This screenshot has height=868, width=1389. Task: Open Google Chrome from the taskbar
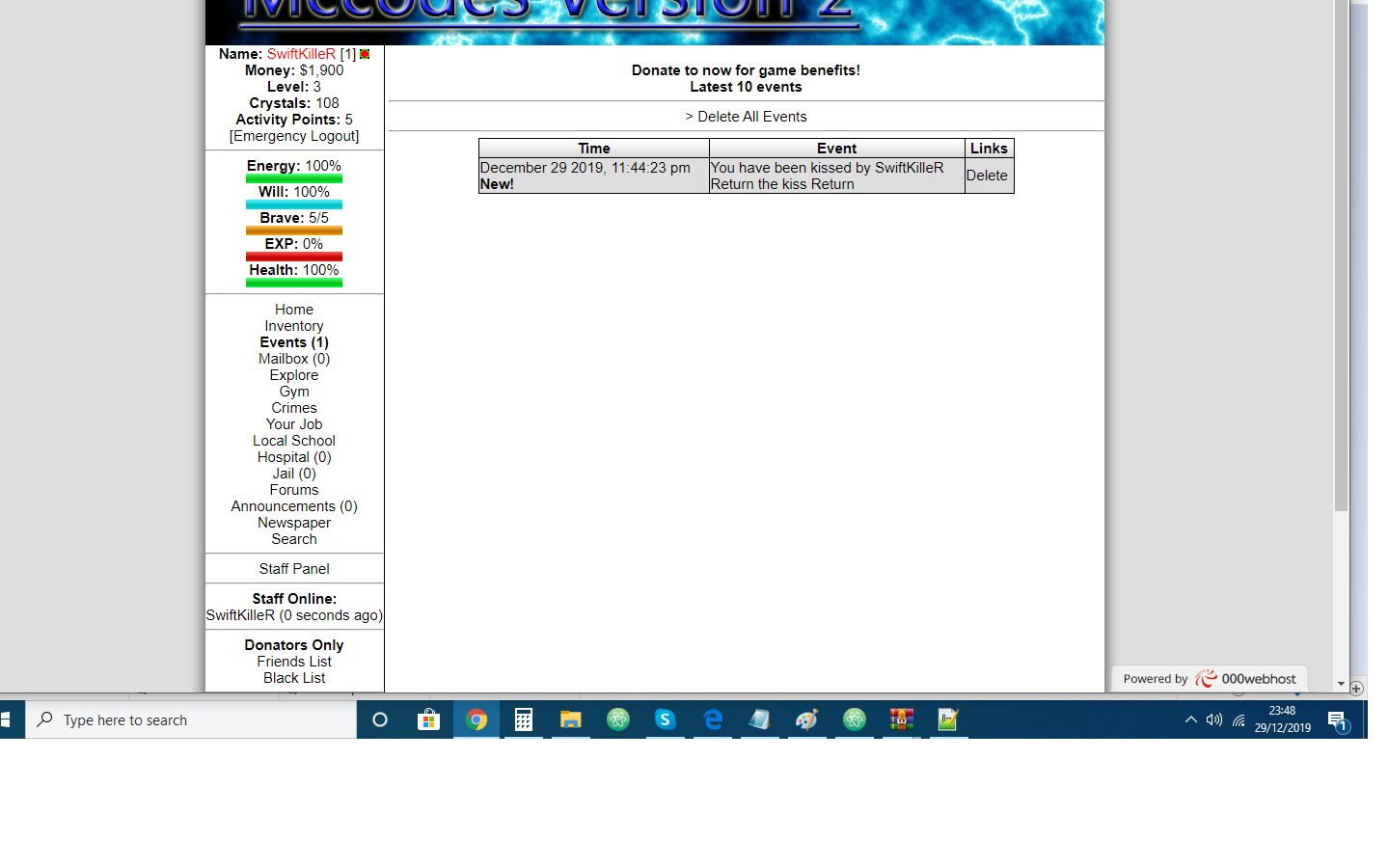click(477, 719)
